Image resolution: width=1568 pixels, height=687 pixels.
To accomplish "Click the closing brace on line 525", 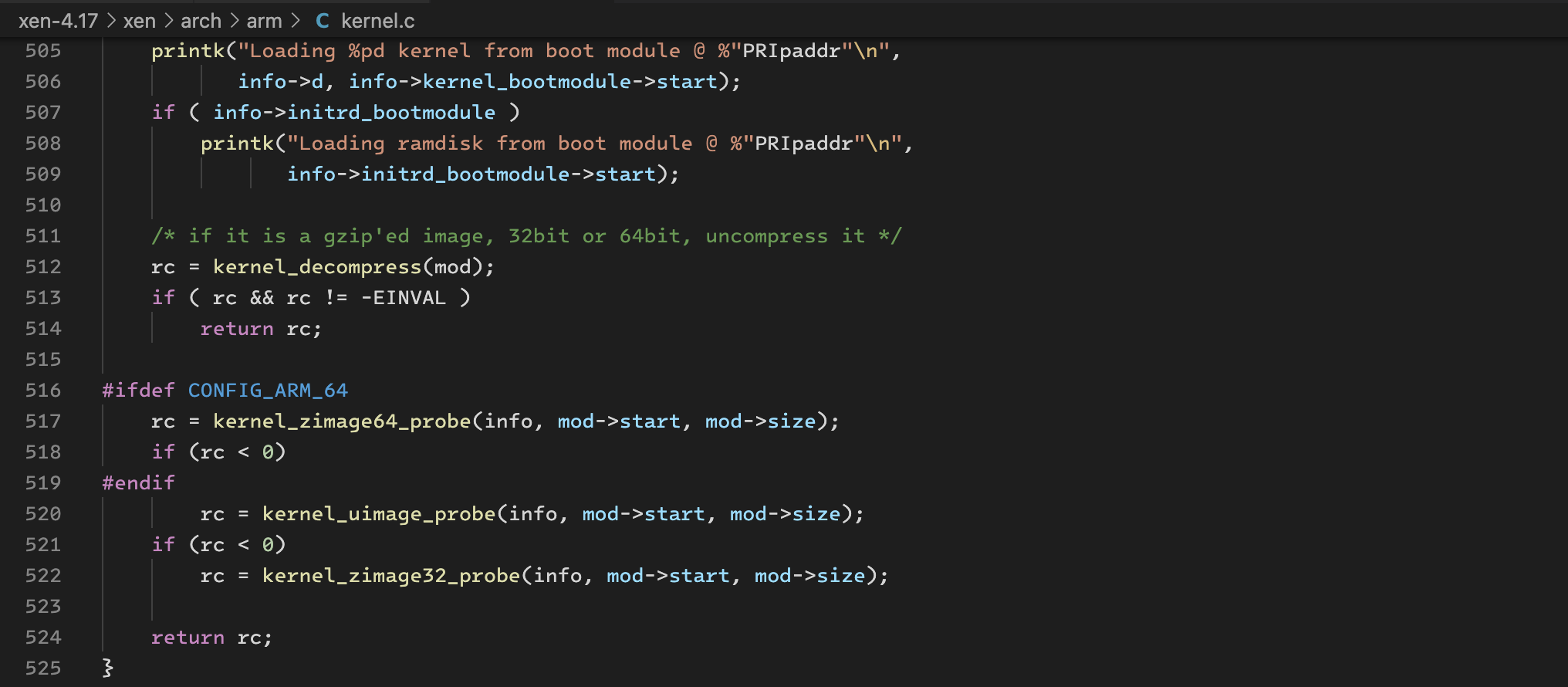I will (x=107, y=668).
